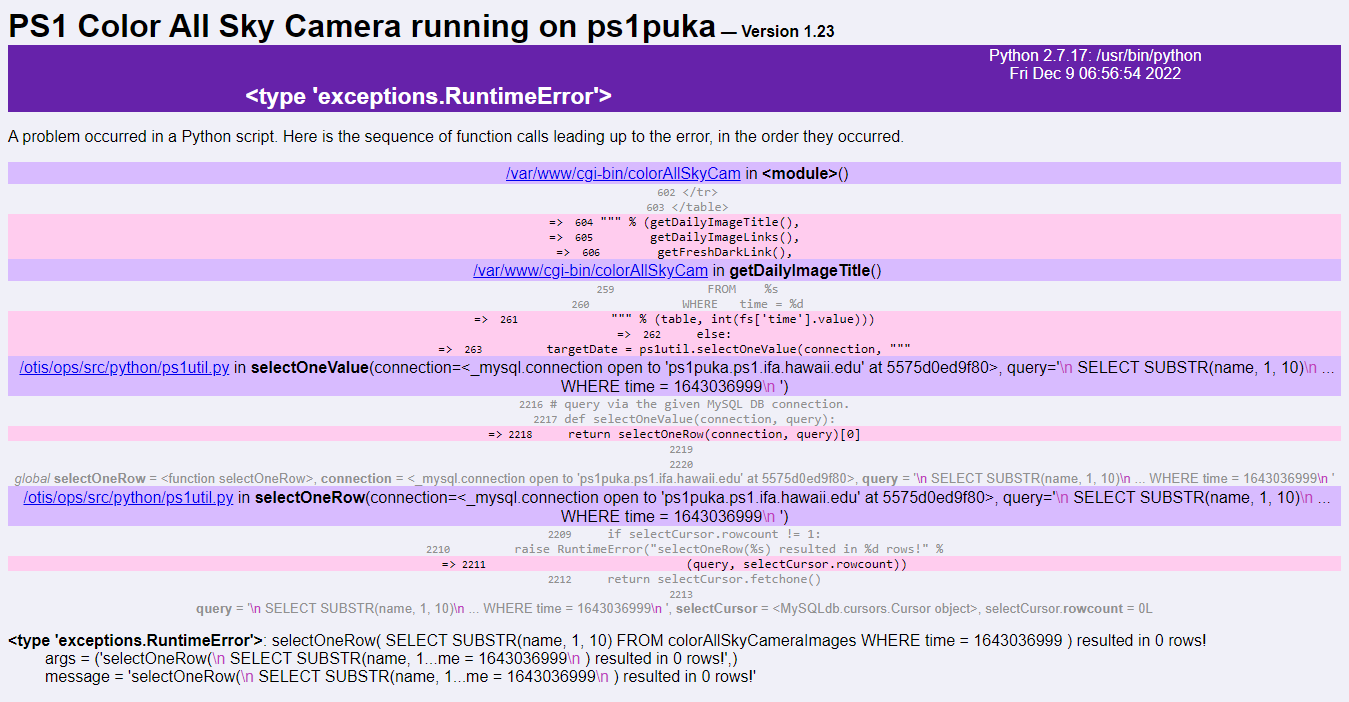Open ps1util.py link in selectOneValue frame
This screenshot has height=702, width=1349.
tap(126, 368)
